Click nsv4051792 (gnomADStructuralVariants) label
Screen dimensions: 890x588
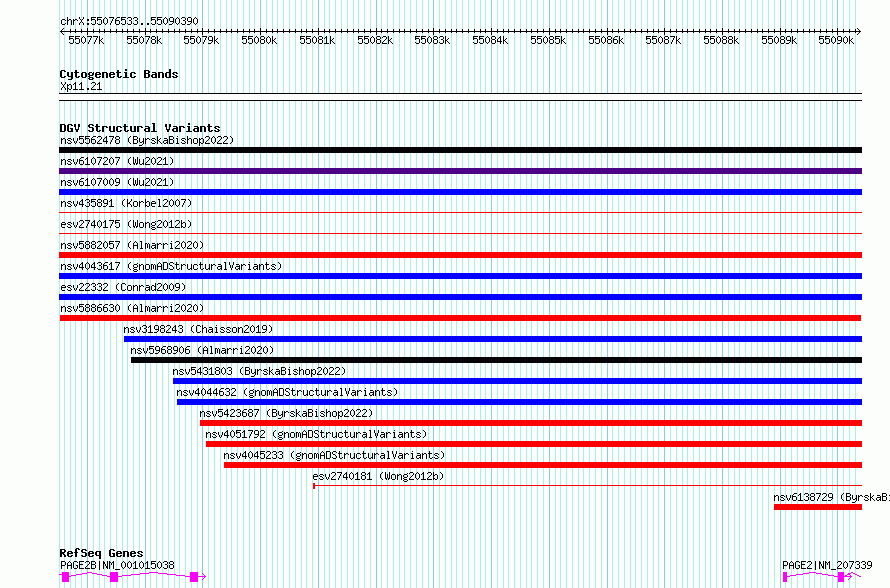[x=316, y=434]
